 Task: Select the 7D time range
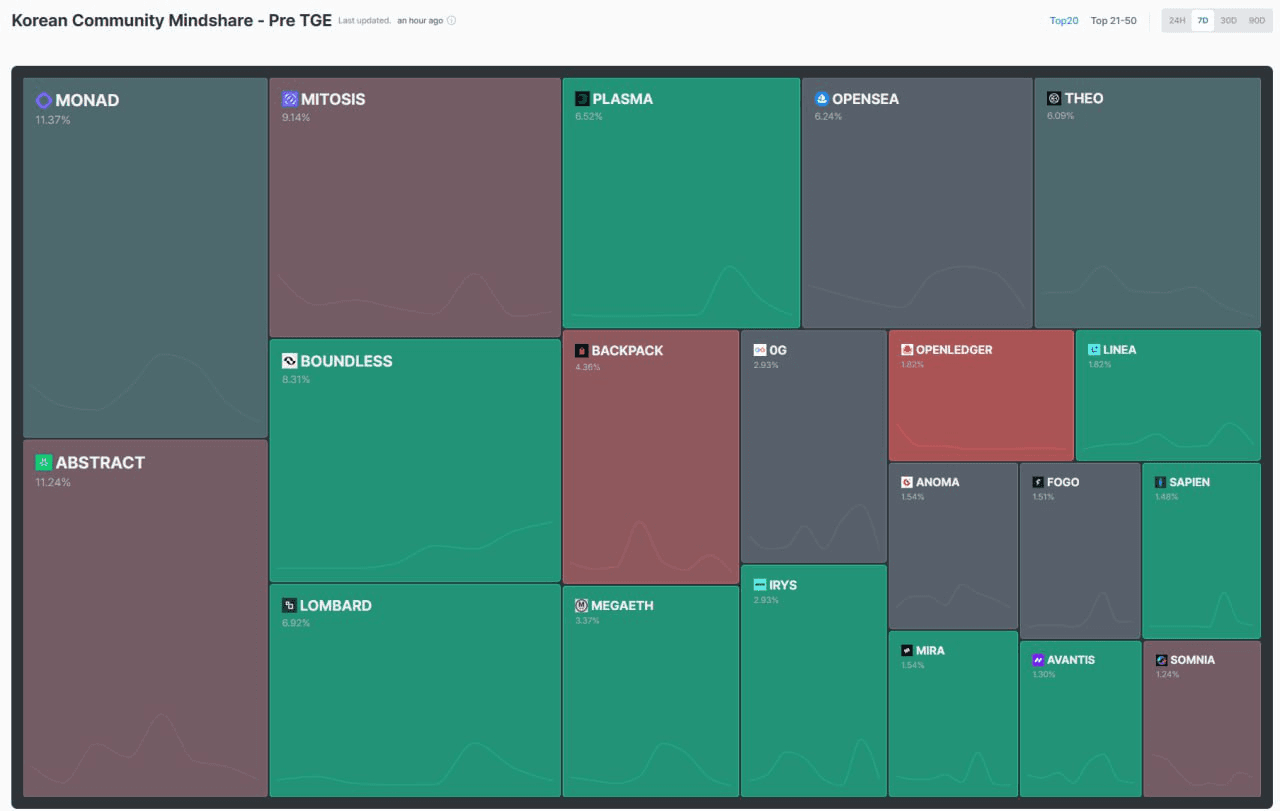tap(1203, 21)
